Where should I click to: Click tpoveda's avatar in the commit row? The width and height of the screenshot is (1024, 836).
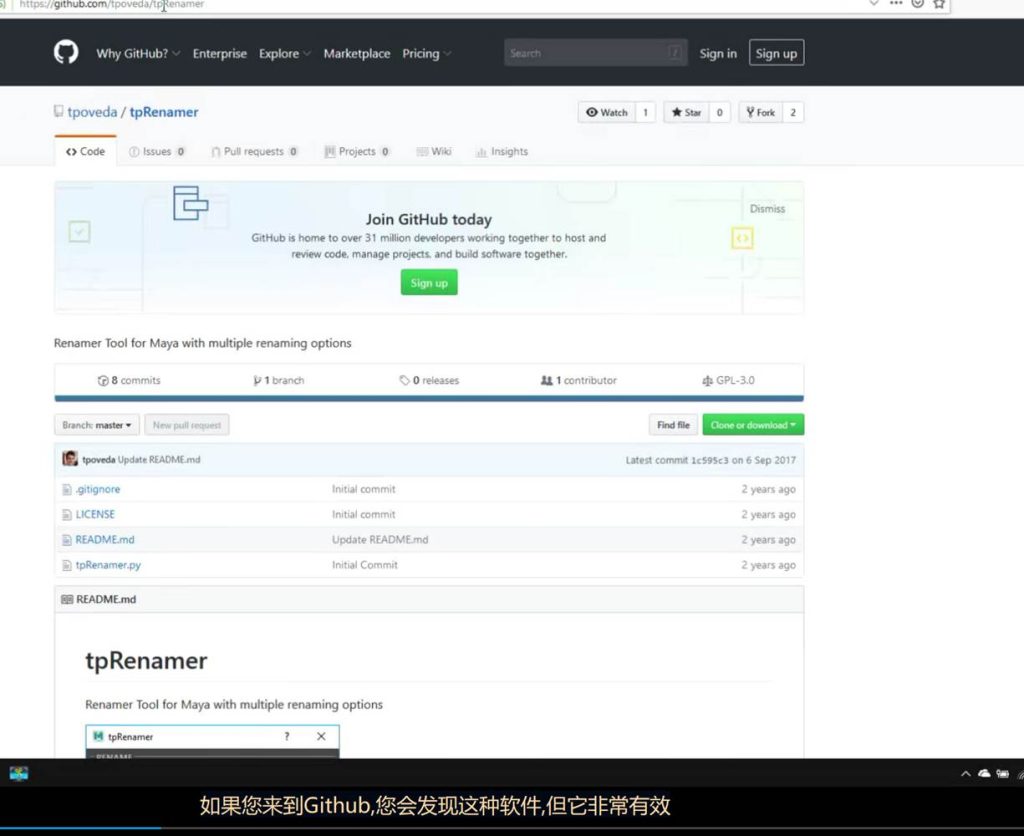click(x=70, y=459)
